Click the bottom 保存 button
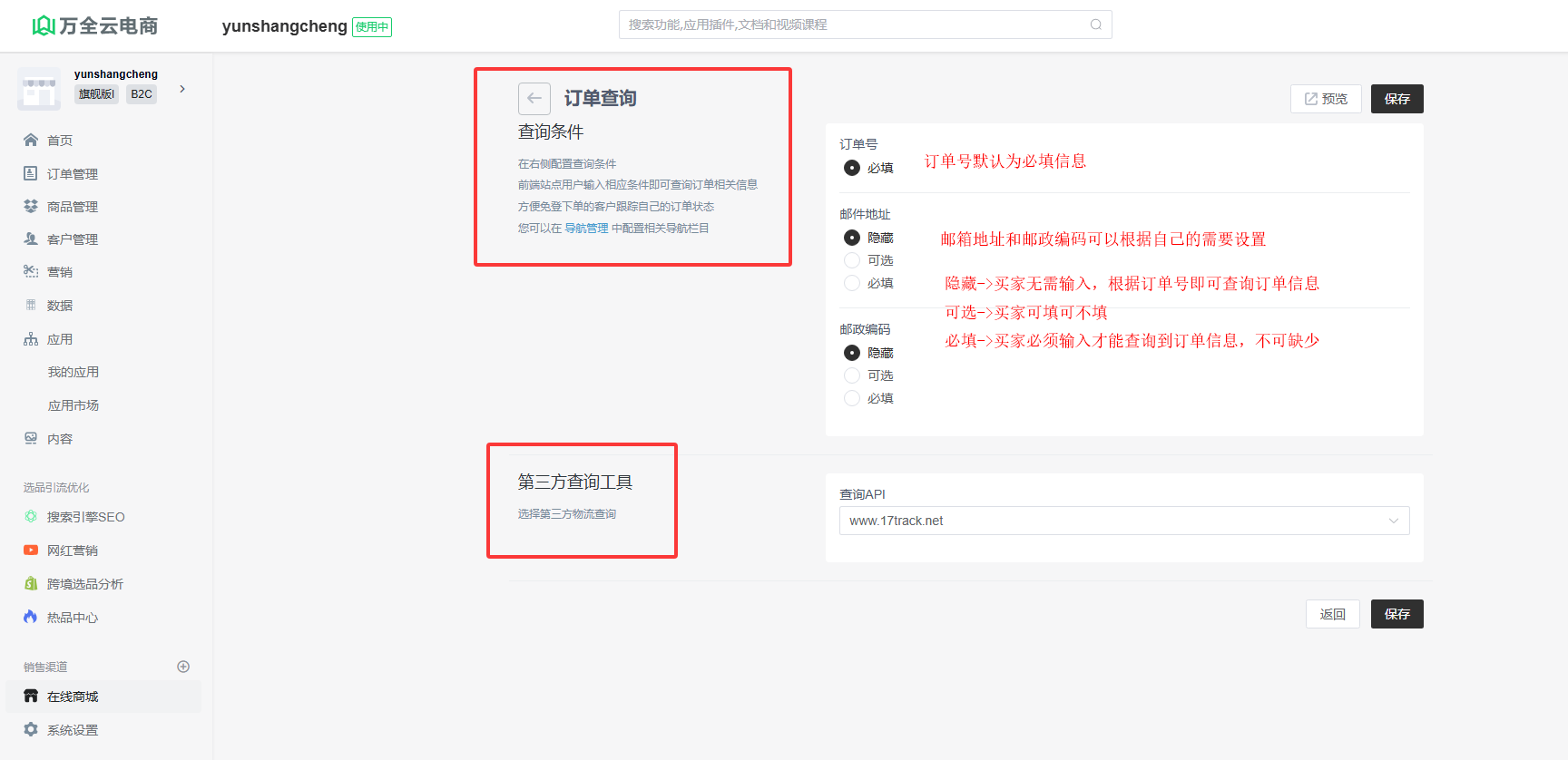 [x=1396, y=614]
